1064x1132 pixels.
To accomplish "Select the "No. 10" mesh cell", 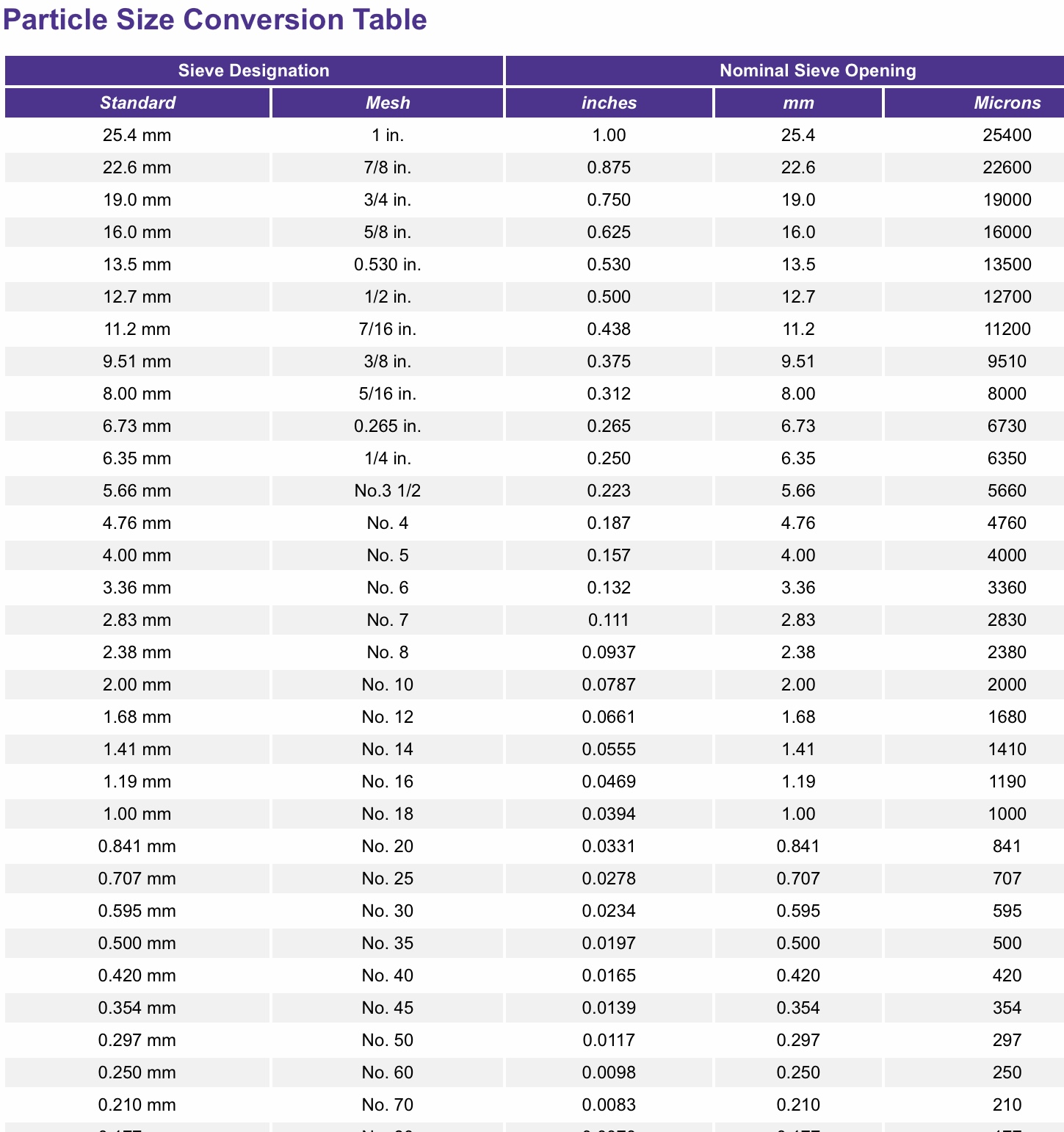I will tap(388, 685).
